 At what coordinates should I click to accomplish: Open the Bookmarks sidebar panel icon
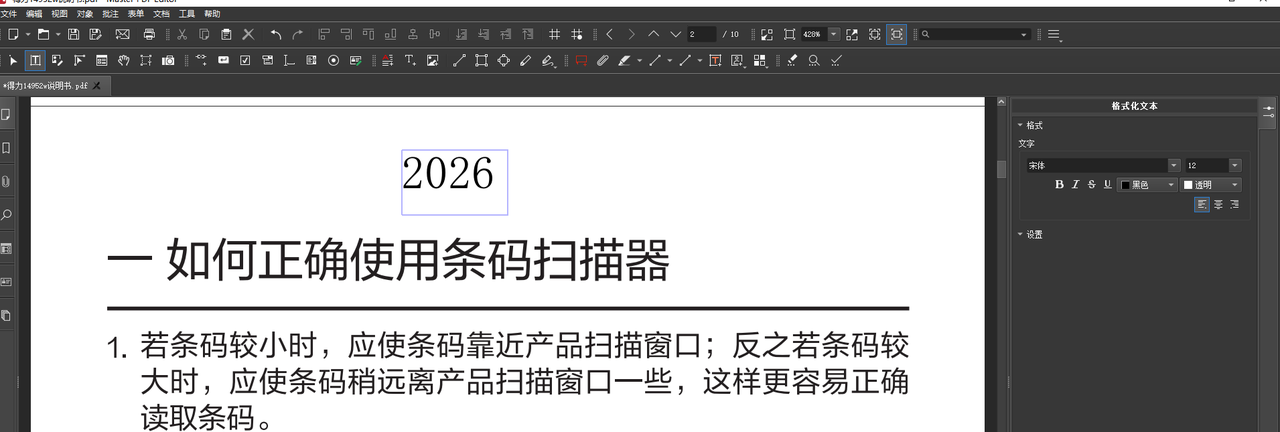click(6, 148)
